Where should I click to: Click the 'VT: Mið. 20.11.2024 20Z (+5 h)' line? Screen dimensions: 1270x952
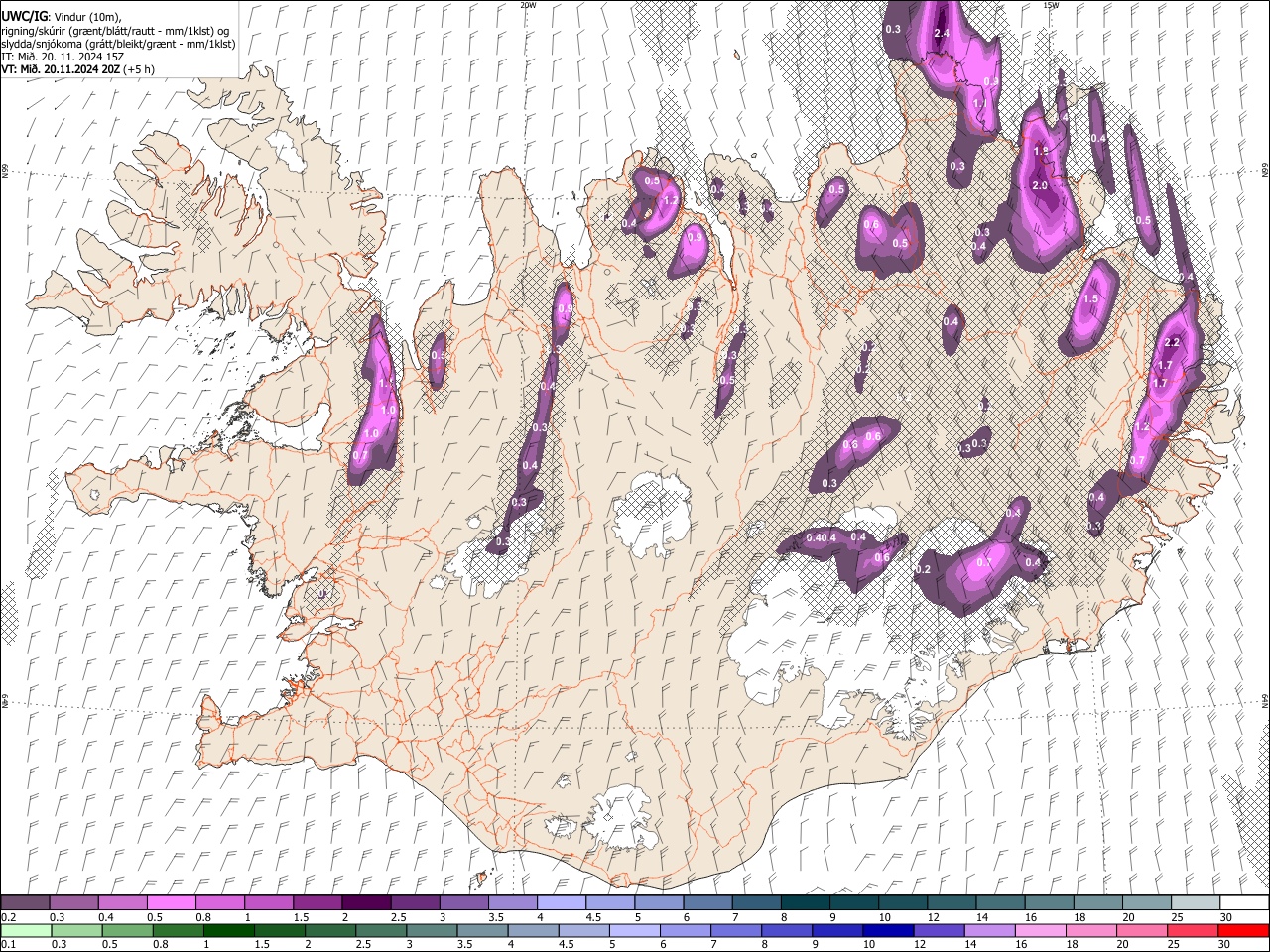point(77,69)
